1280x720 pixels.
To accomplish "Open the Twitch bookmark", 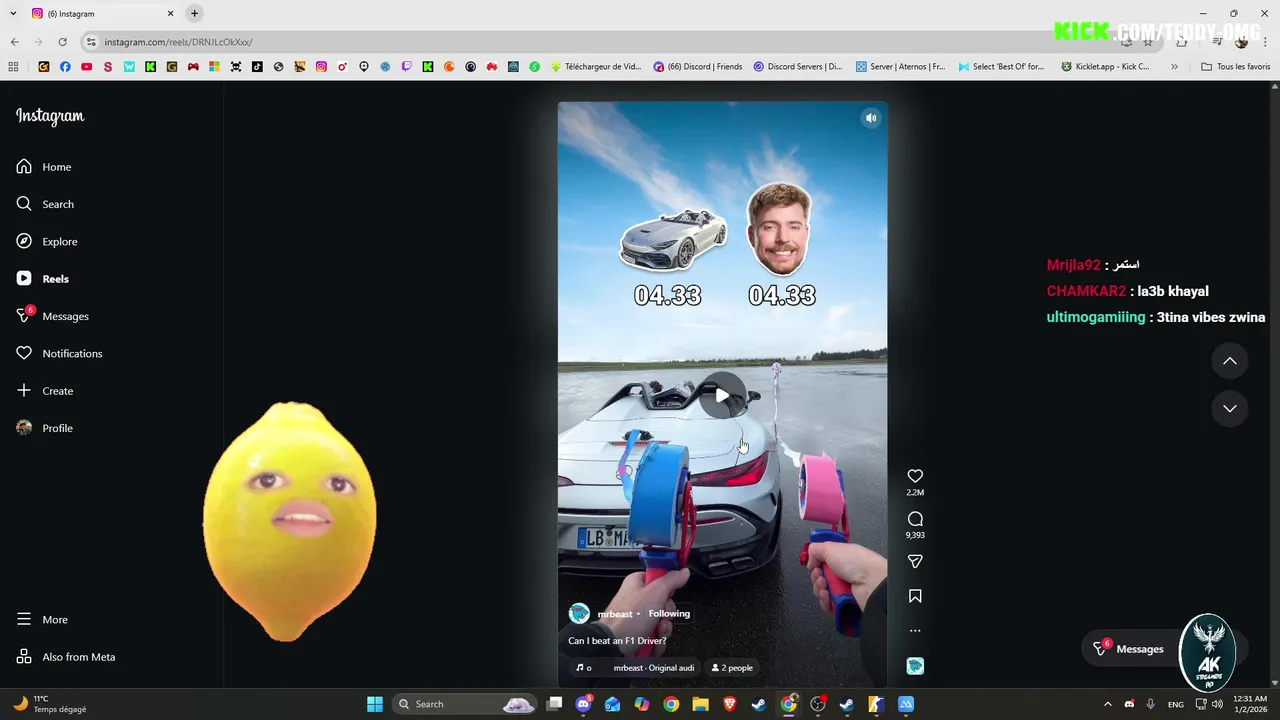I will pyautogui.click(x=406, y=67).
